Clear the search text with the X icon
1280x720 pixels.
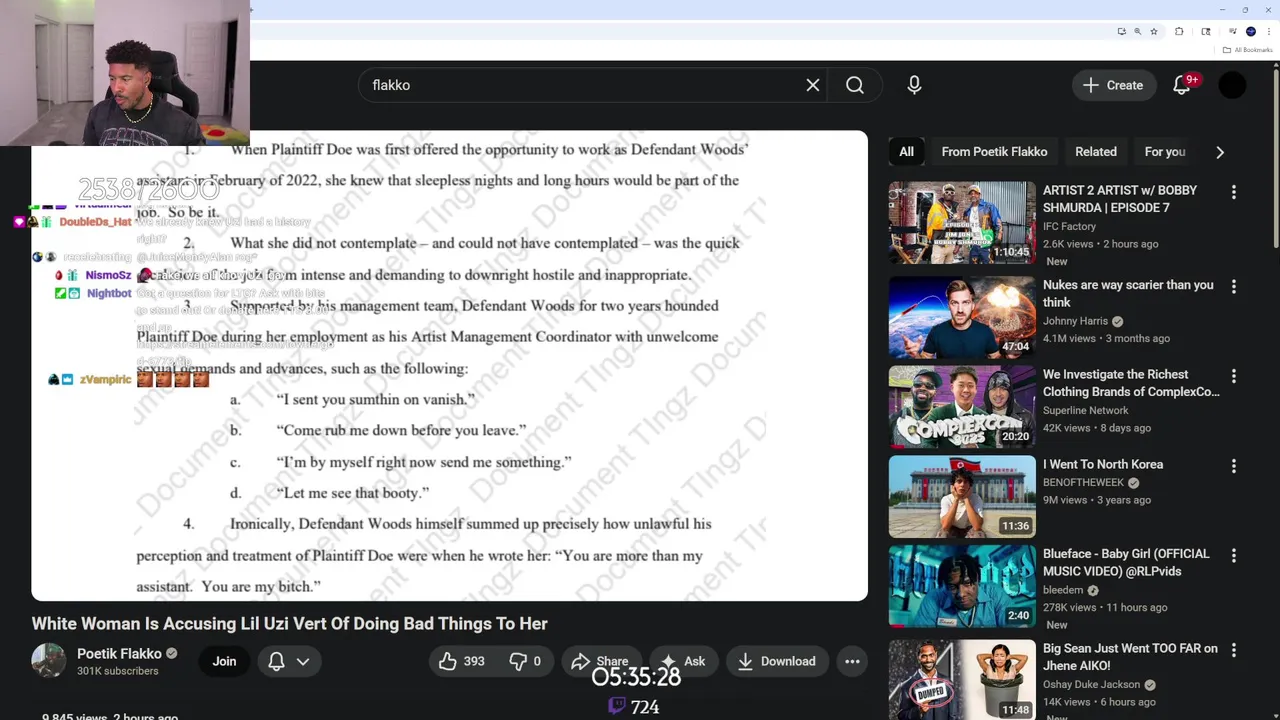pos(813,85)
